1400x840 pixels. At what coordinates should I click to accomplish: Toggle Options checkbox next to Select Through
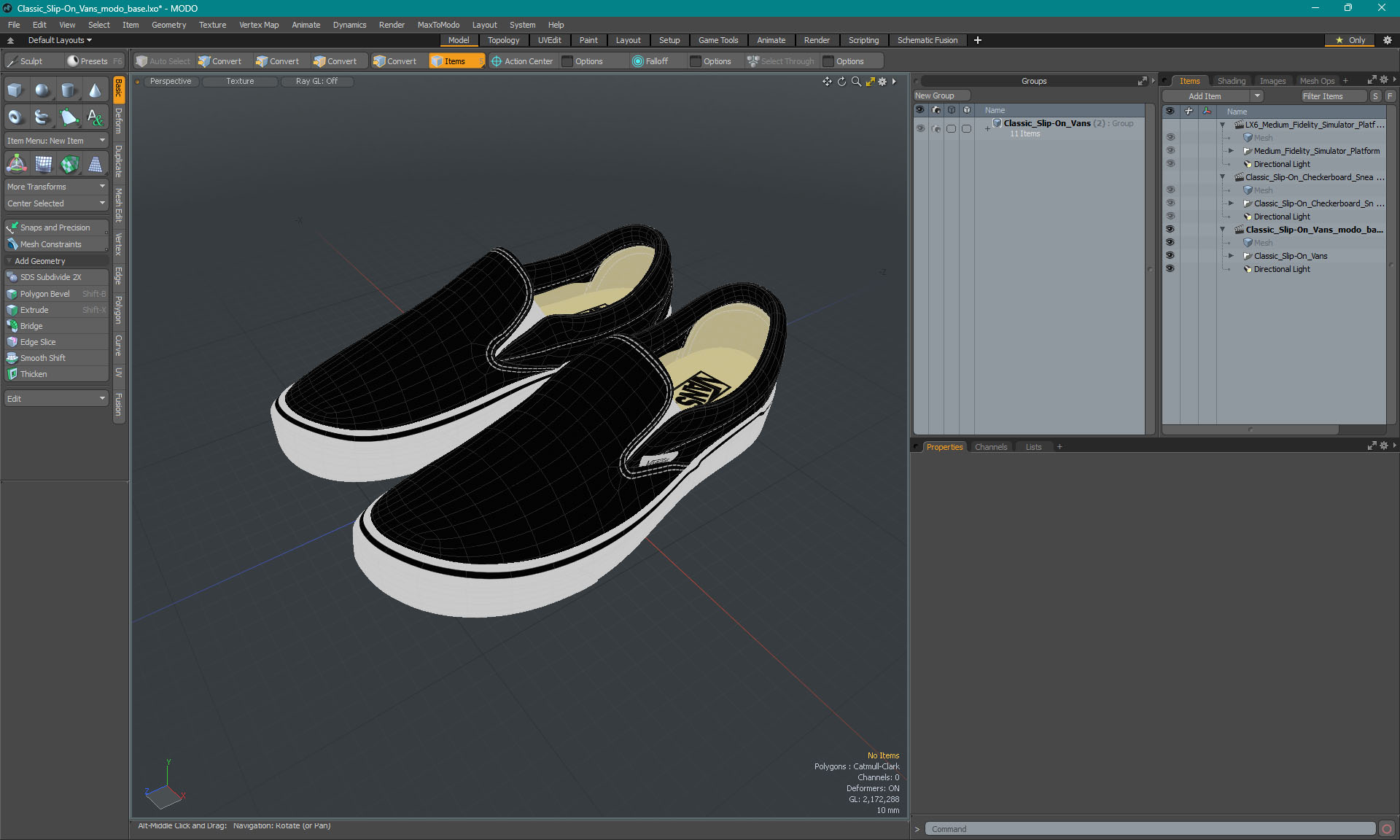tap(828, 61)
